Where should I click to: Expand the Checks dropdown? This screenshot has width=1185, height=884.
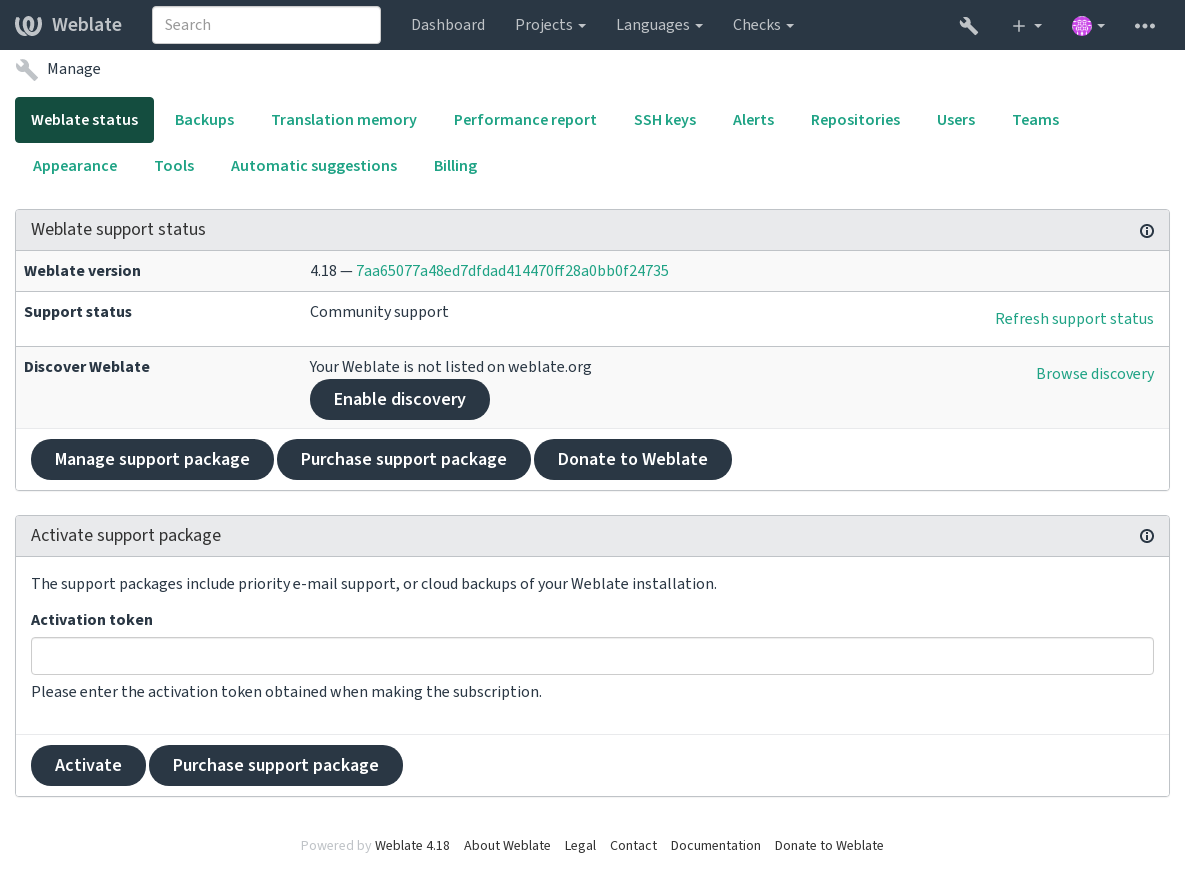[x=763, y=25]
